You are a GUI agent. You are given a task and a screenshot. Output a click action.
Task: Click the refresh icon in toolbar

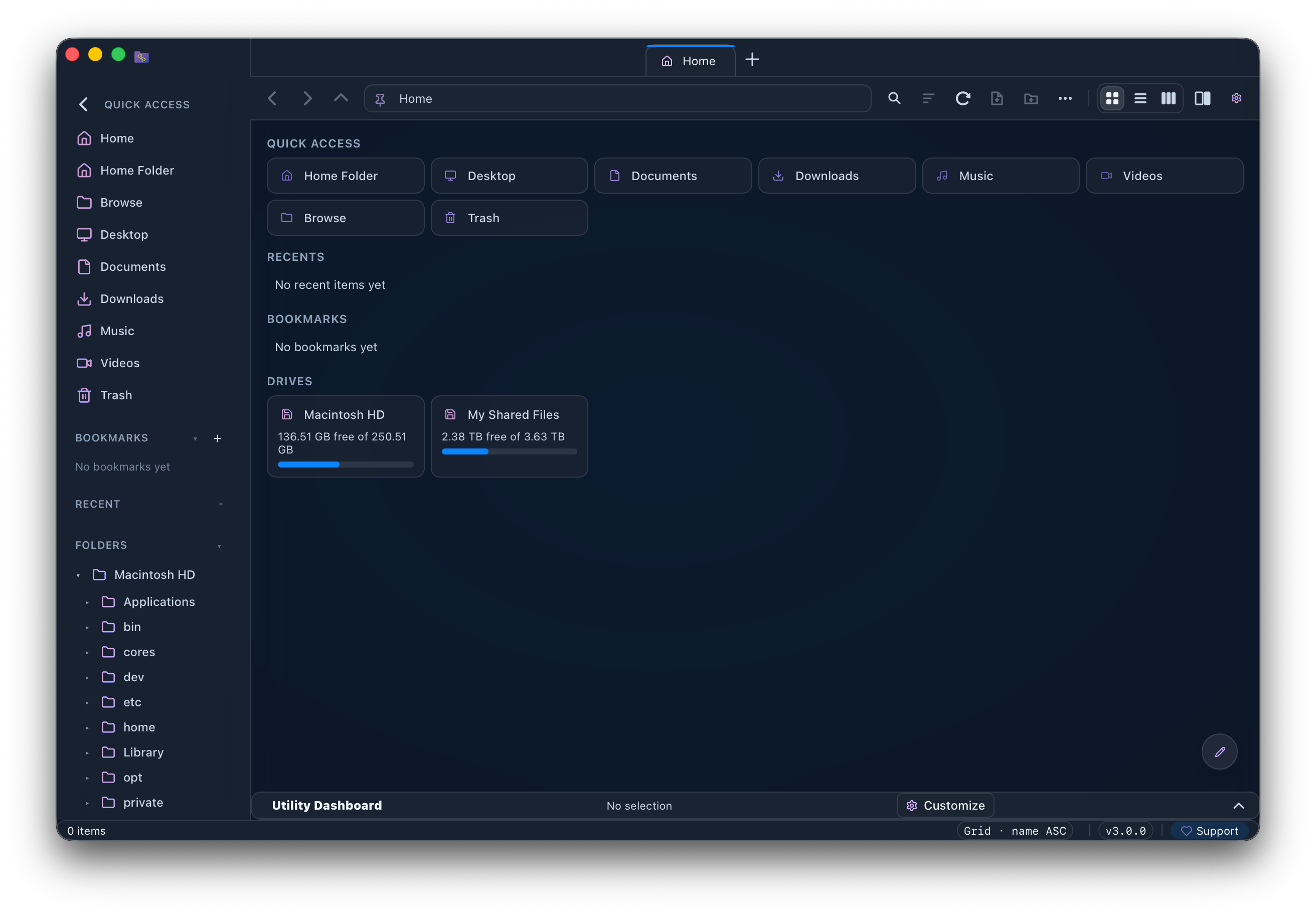click(x=962, y=99)
